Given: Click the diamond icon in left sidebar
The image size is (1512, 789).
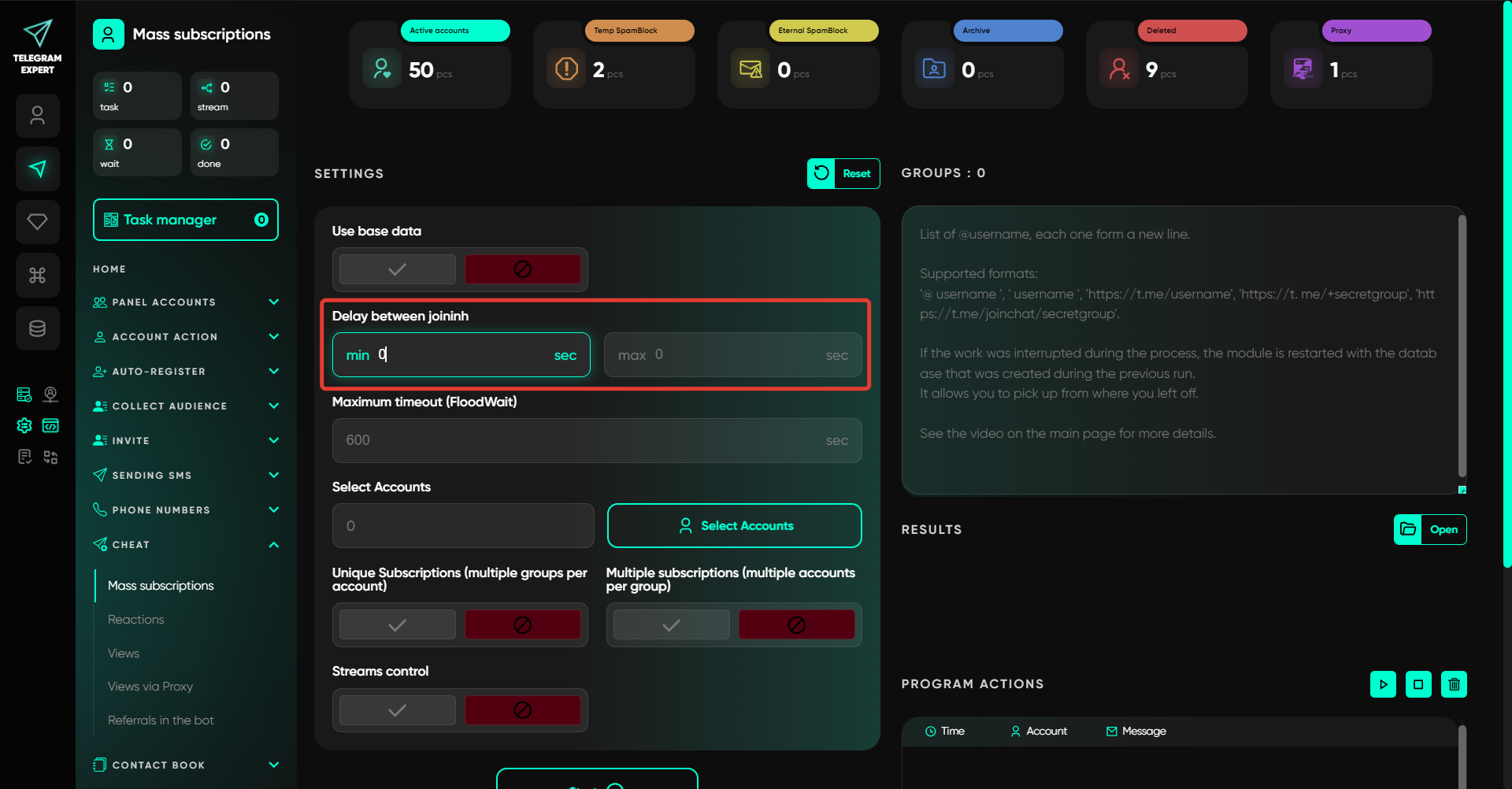Looking at the screenshot, I should (x=37, y=222).
